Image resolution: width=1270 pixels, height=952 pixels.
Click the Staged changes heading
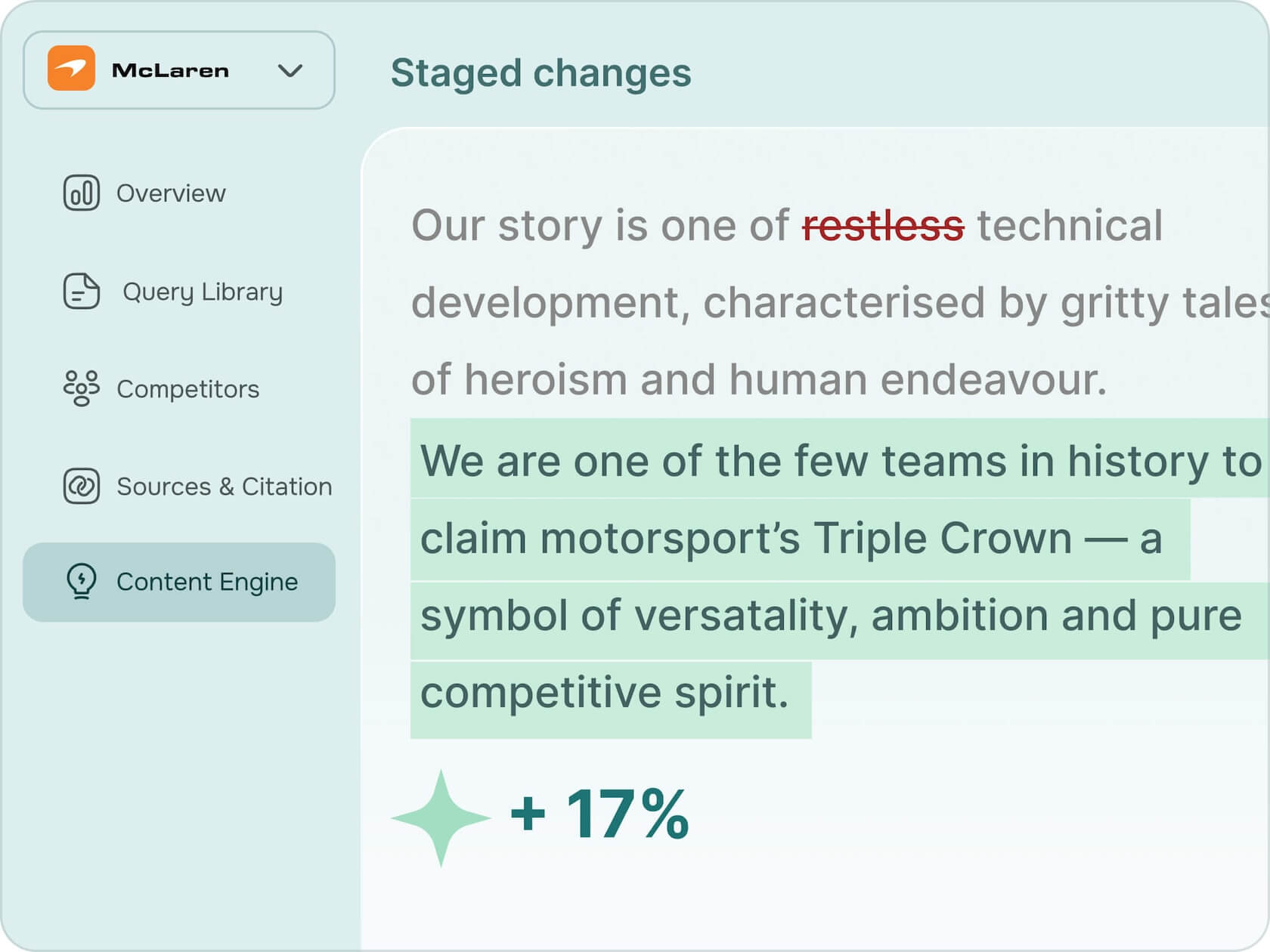pos(541,73)
